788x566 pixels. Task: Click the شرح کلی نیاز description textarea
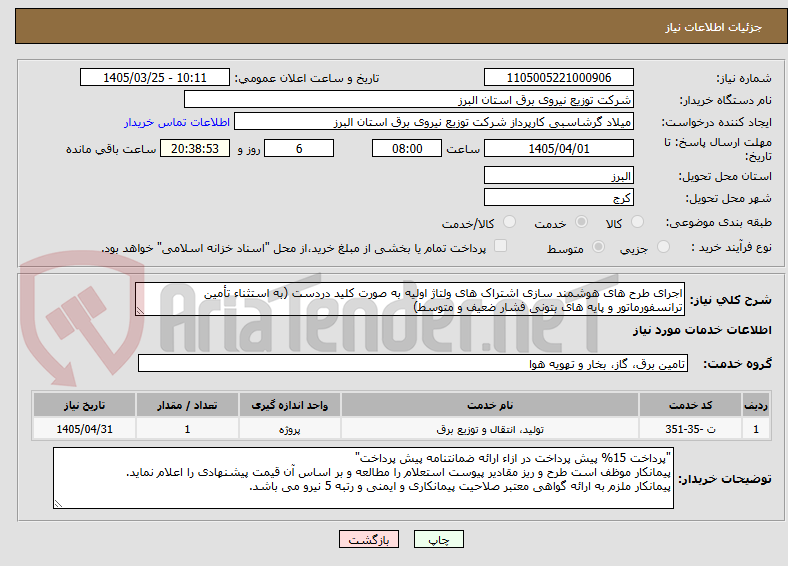point(410,299)
